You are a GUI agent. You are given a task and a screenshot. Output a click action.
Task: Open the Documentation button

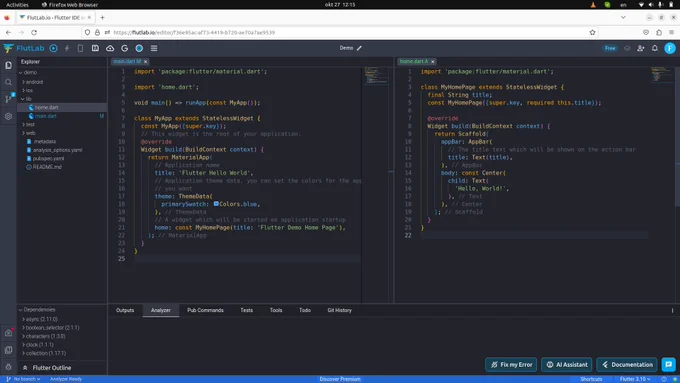(627, 365)
